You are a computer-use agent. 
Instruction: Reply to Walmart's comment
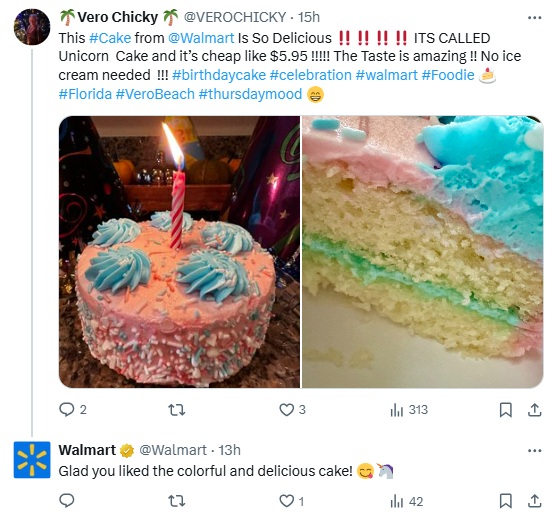tap(66, 501)
